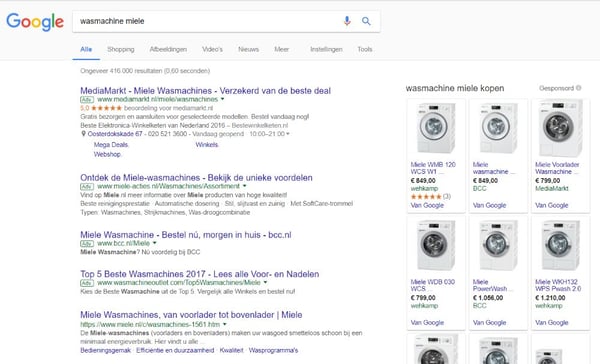Open Top 5 Beste Wasmachines 2017 title

(200, 274)
